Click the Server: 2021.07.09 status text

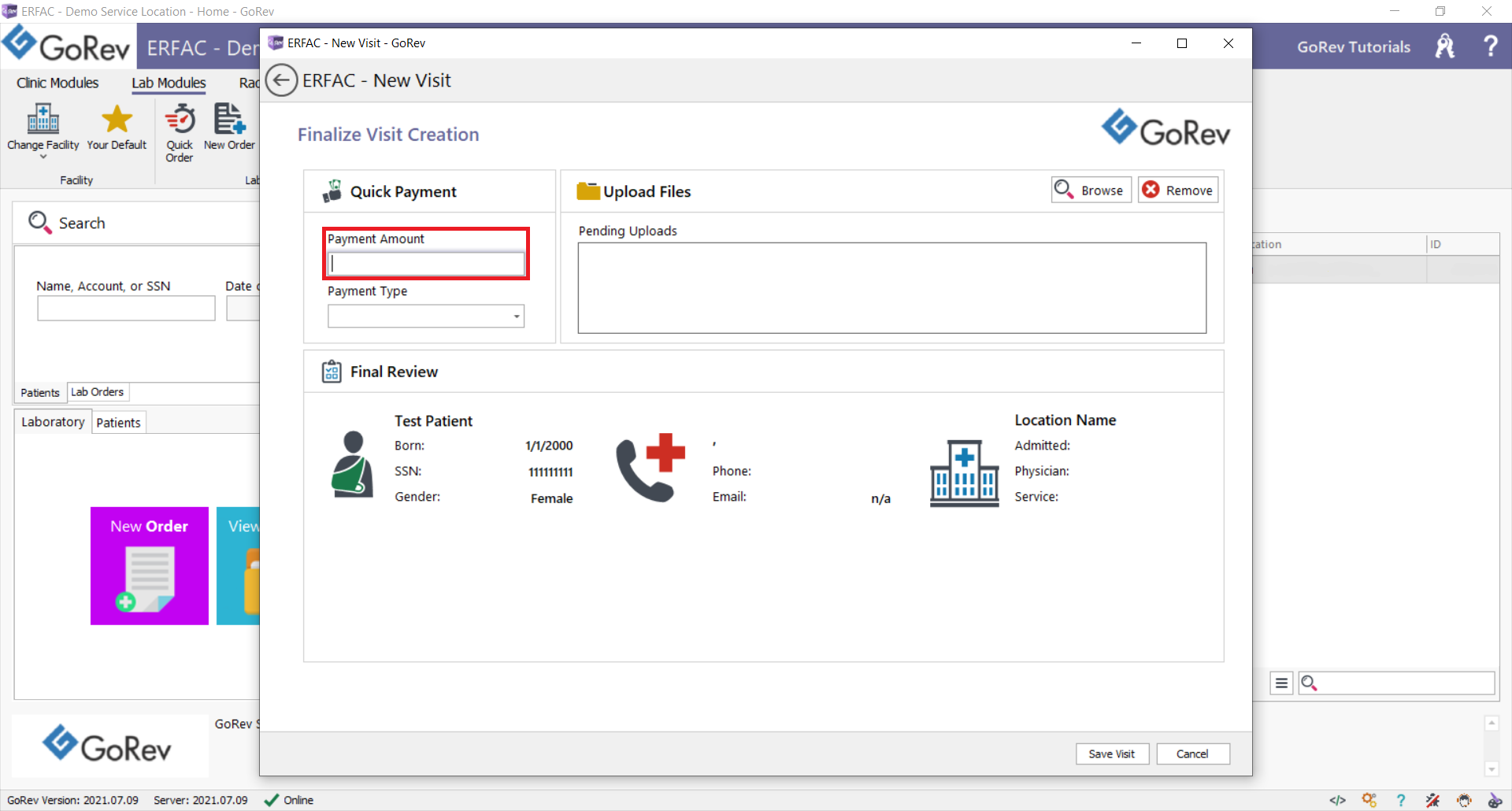click(200, 800)
